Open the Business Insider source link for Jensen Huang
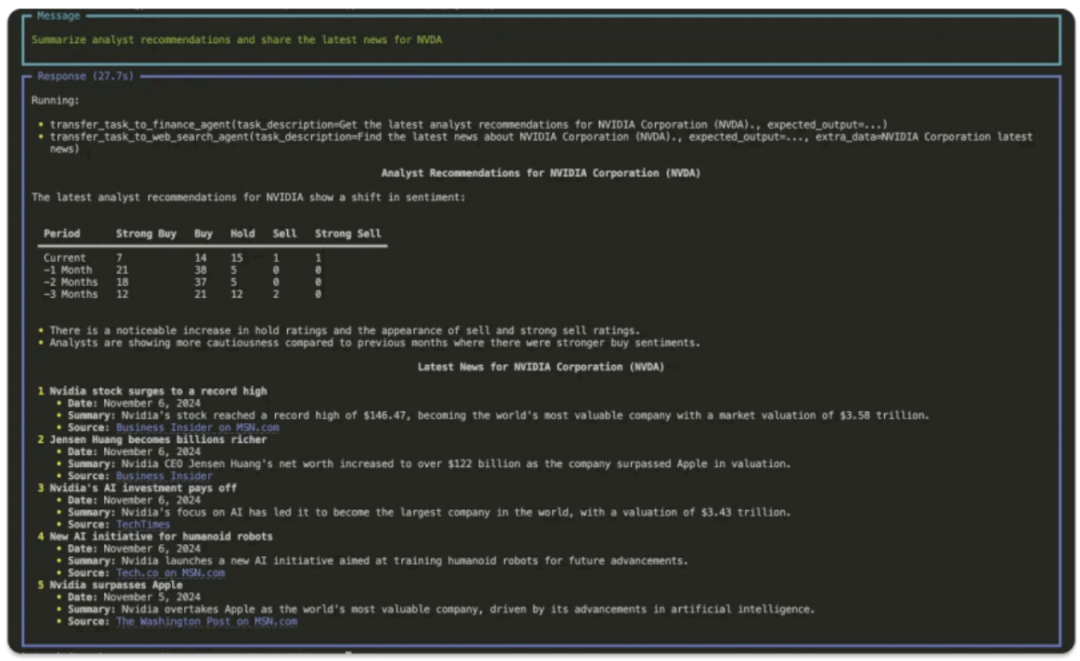This screenshot has width=1080, height=661. coord(164,476)
